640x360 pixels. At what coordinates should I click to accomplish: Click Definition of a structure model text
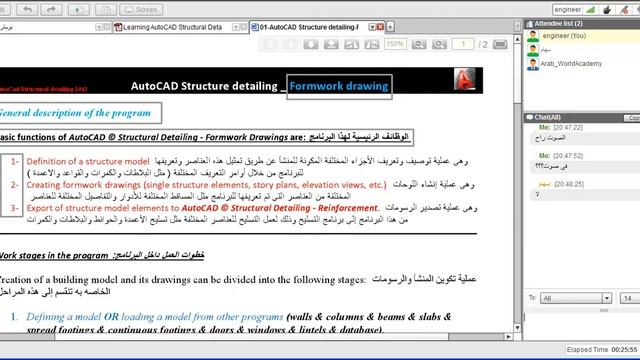click(88, 161)
